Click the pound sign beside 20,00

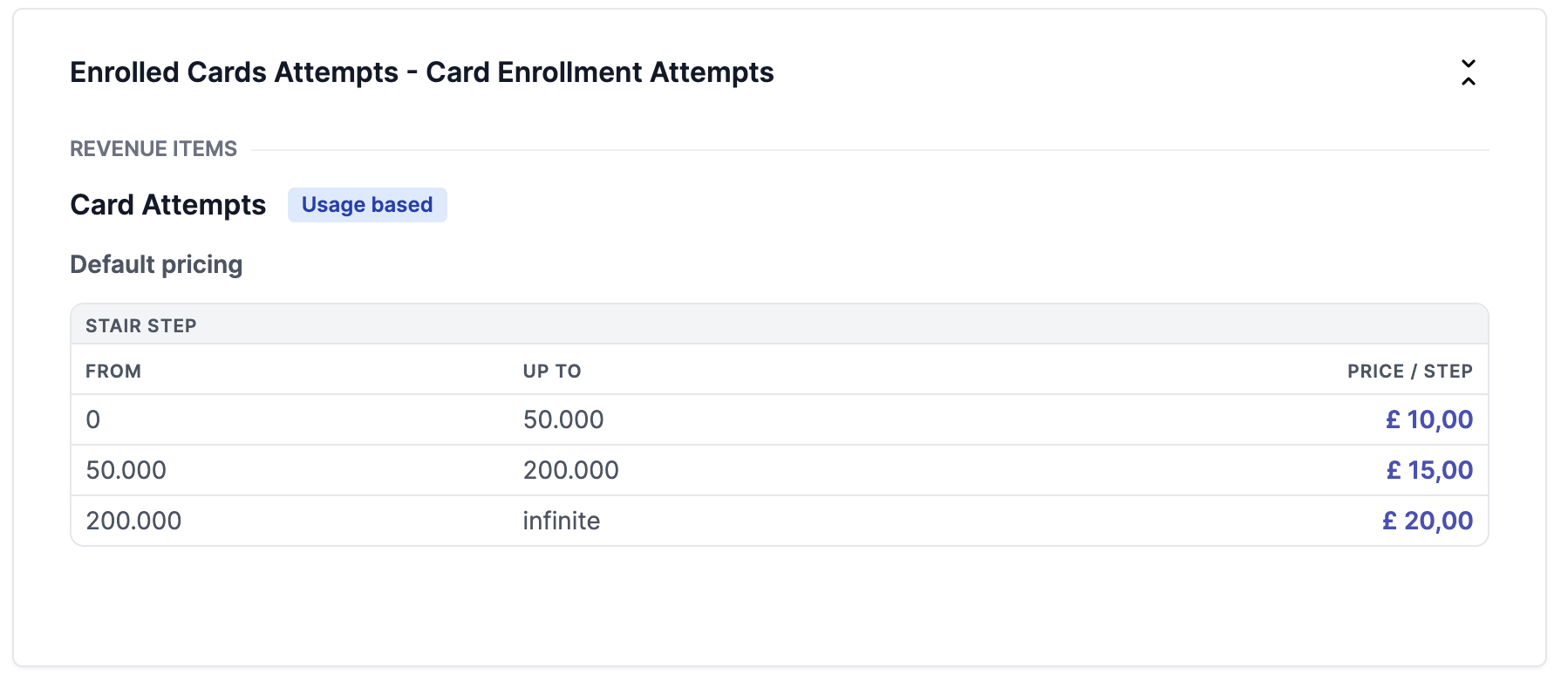1390,521
